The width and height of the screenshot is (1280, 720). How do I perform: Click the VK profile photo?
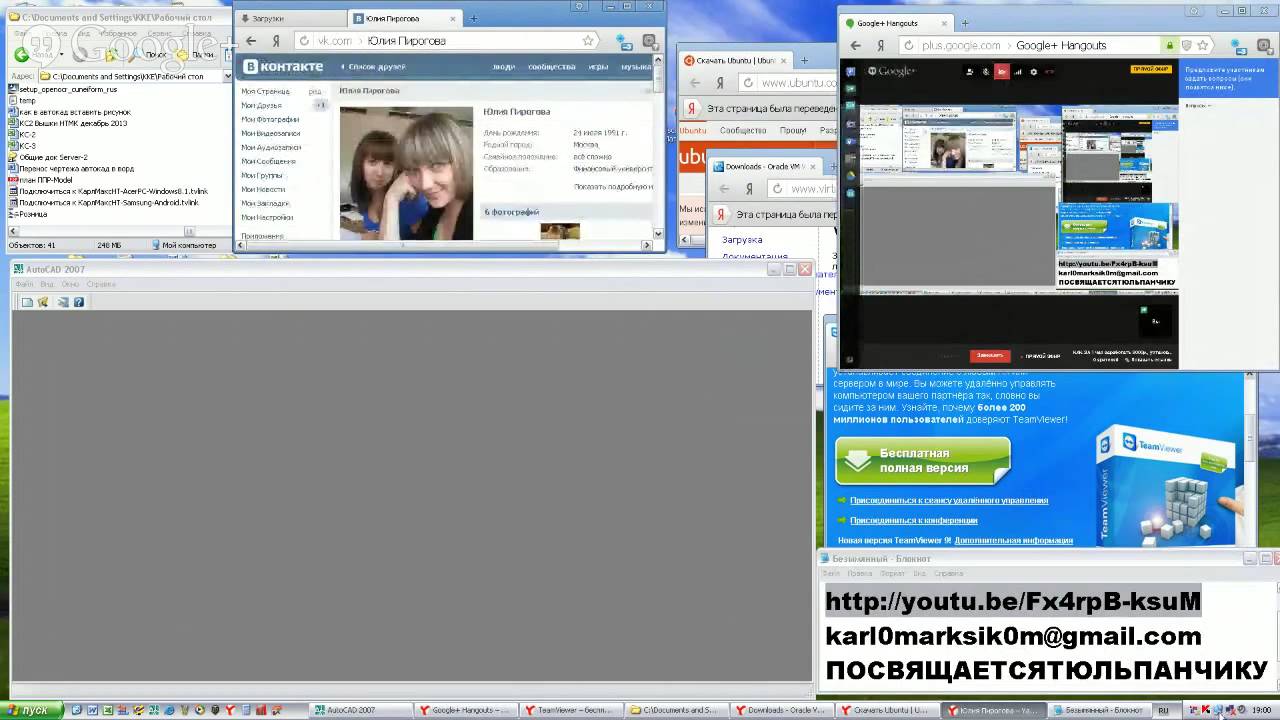pos(406,173)
